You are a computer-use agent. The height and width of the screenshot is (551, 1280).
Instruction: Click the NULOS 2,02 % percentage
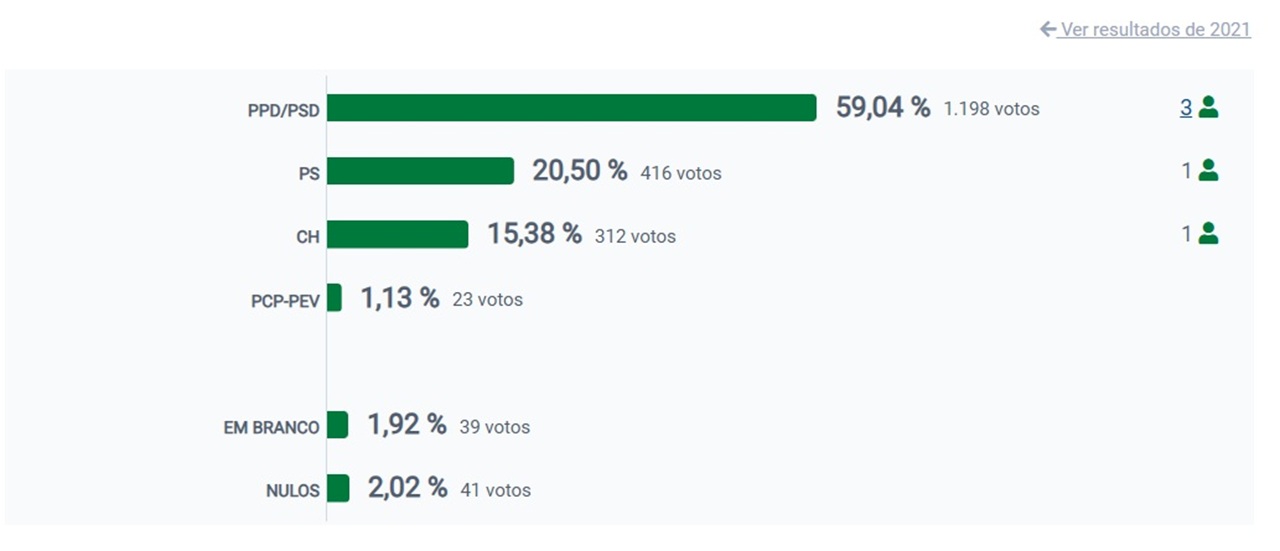pyautogui.click(x=407, y=488)
